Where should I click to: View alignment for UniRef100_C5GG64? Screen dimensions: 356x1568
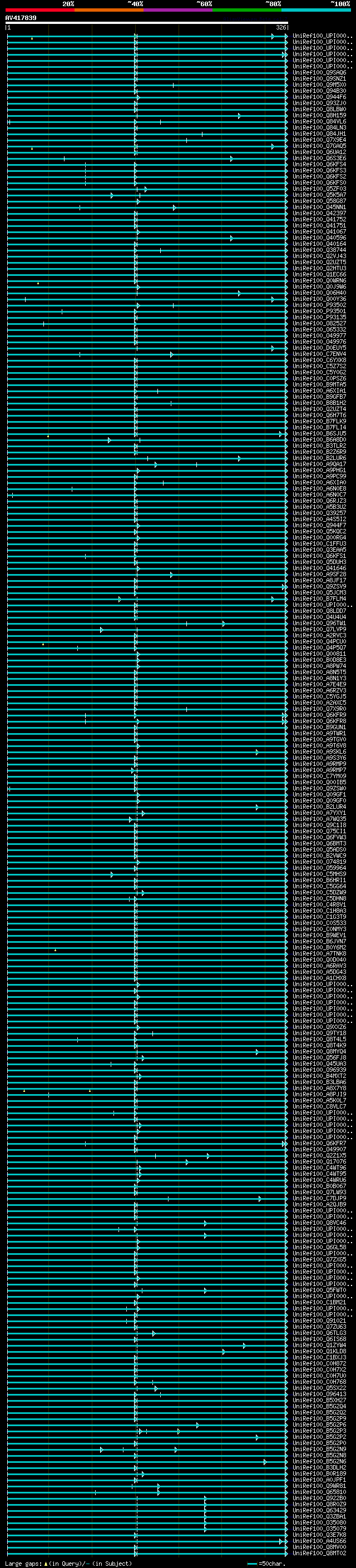click(319, 887)
